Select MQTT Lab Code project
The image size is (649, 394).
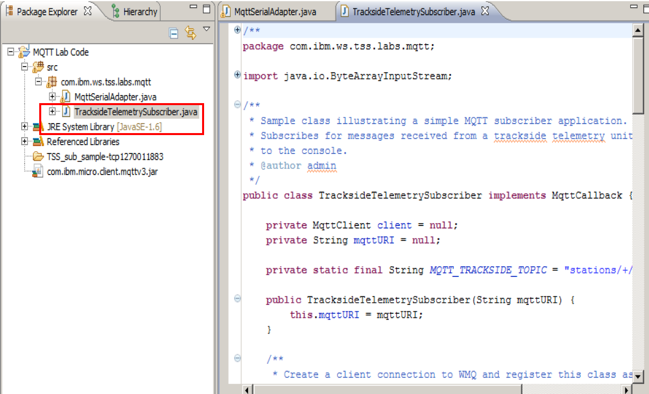point(60,52)
